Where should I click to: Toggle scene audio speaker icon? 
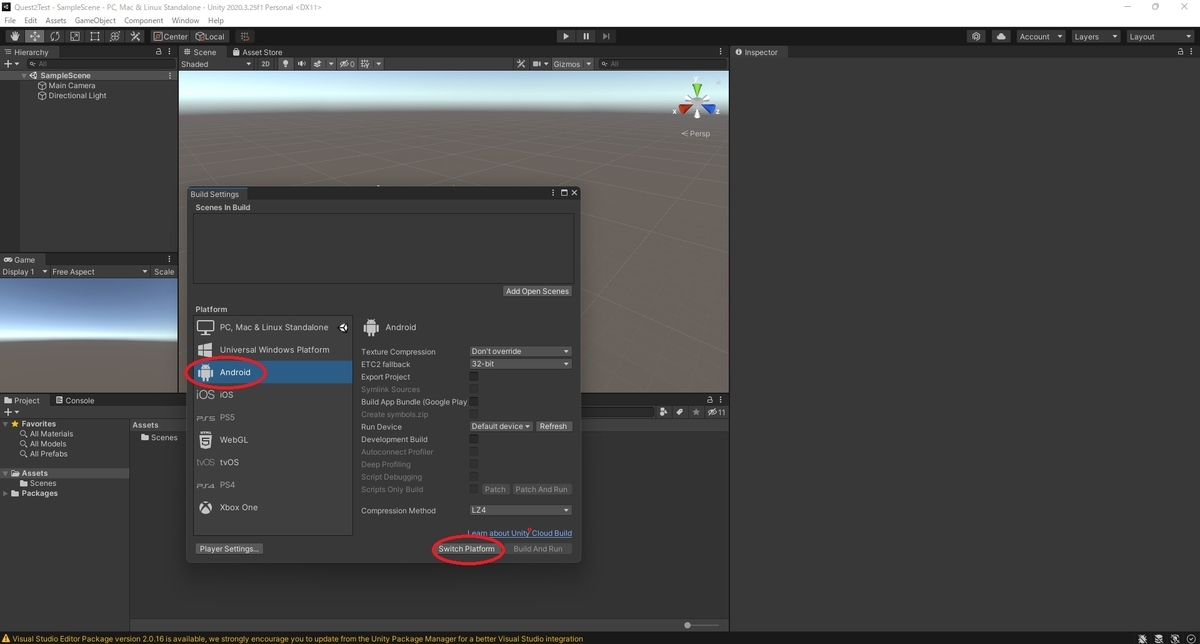[301, 64]
